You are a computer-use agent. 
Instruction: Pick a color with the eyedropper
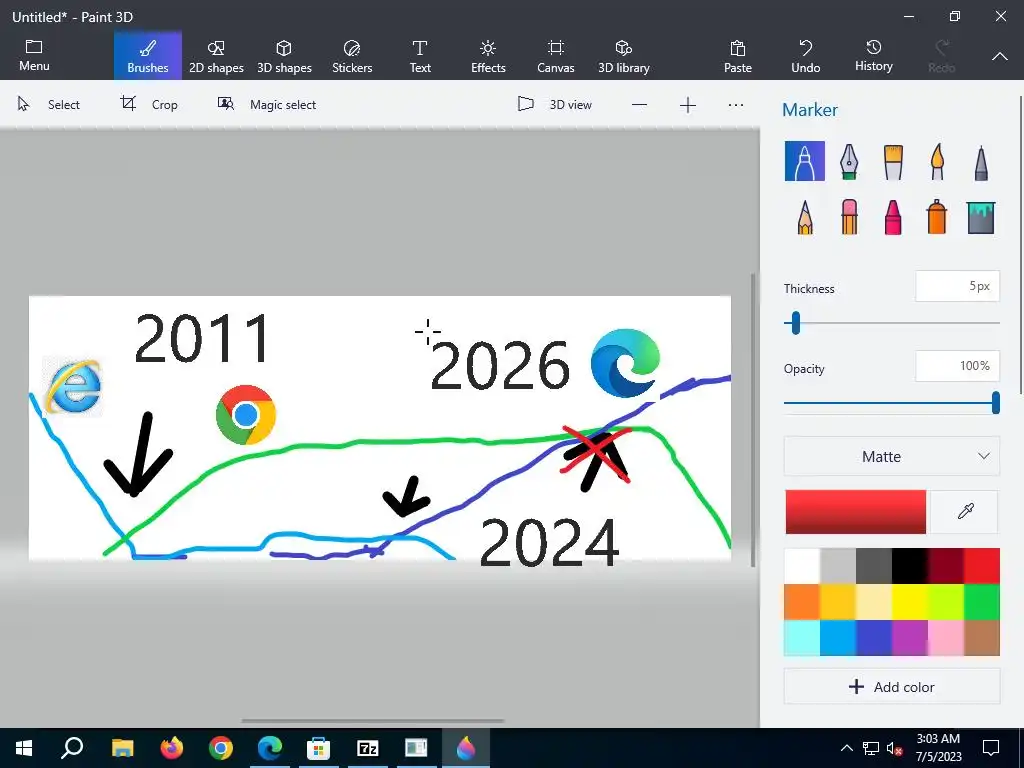click(x=965, y=511)
